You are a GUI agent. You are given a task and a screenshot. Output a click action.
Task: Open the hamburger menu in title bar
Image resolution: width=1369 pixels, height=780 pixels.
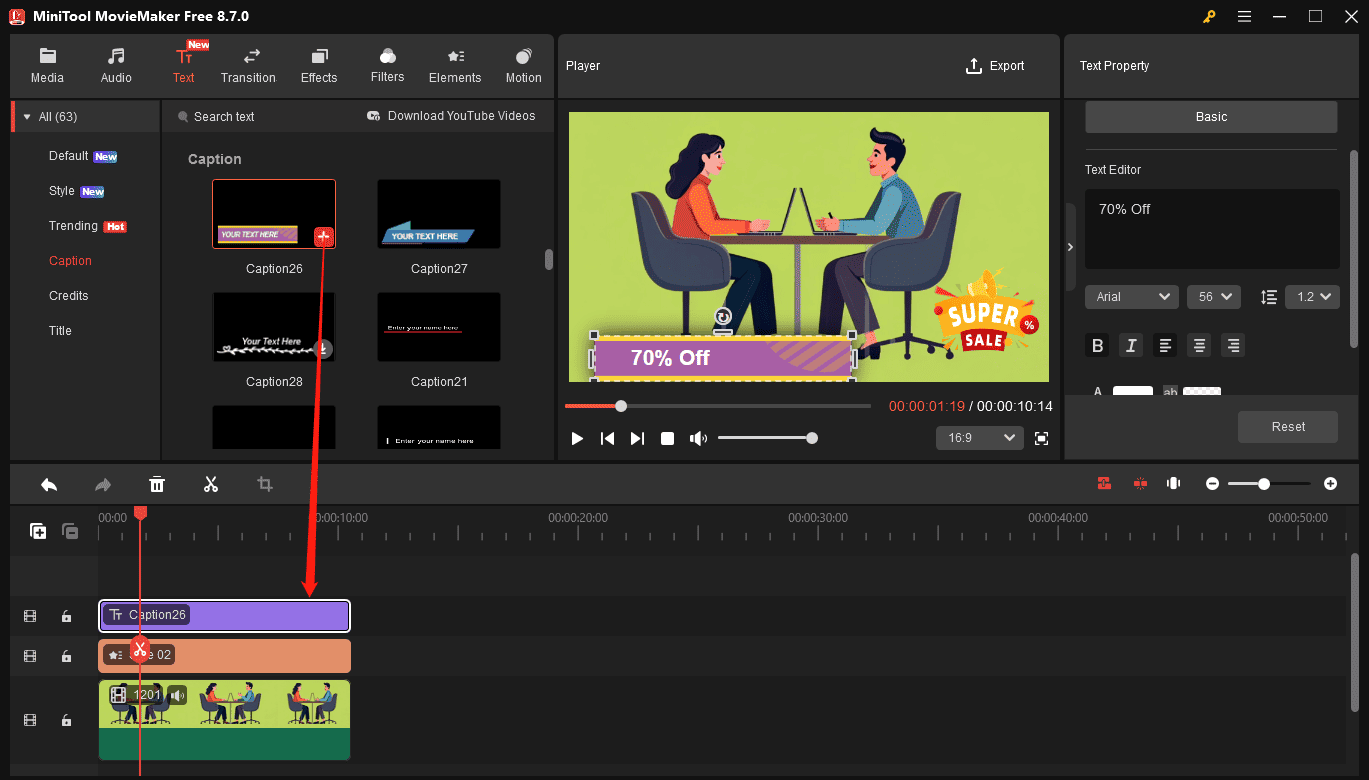1244,17
